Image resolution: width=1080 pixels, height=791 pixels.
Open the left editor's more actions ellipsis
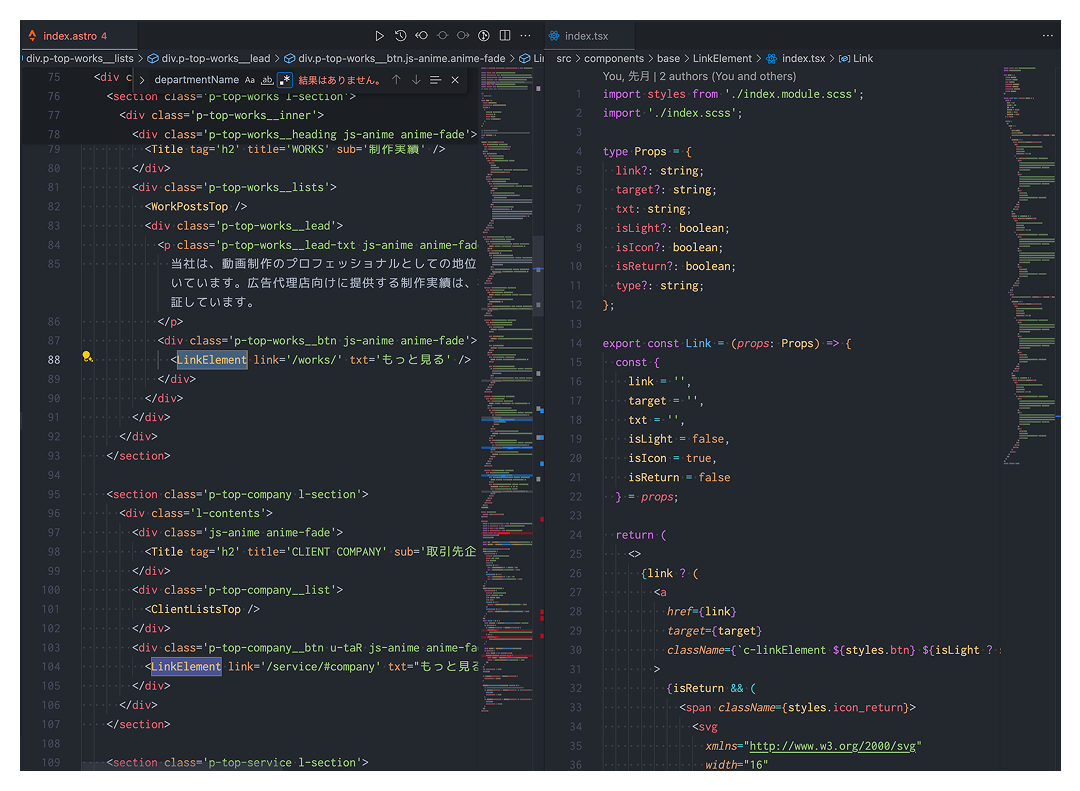coord(526,36)
